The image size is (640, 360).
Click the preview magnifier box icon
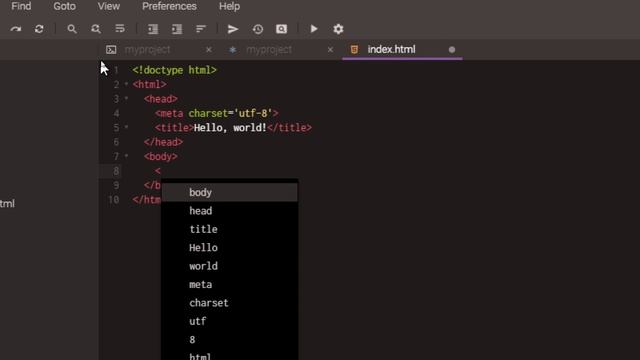click(281, 29)
